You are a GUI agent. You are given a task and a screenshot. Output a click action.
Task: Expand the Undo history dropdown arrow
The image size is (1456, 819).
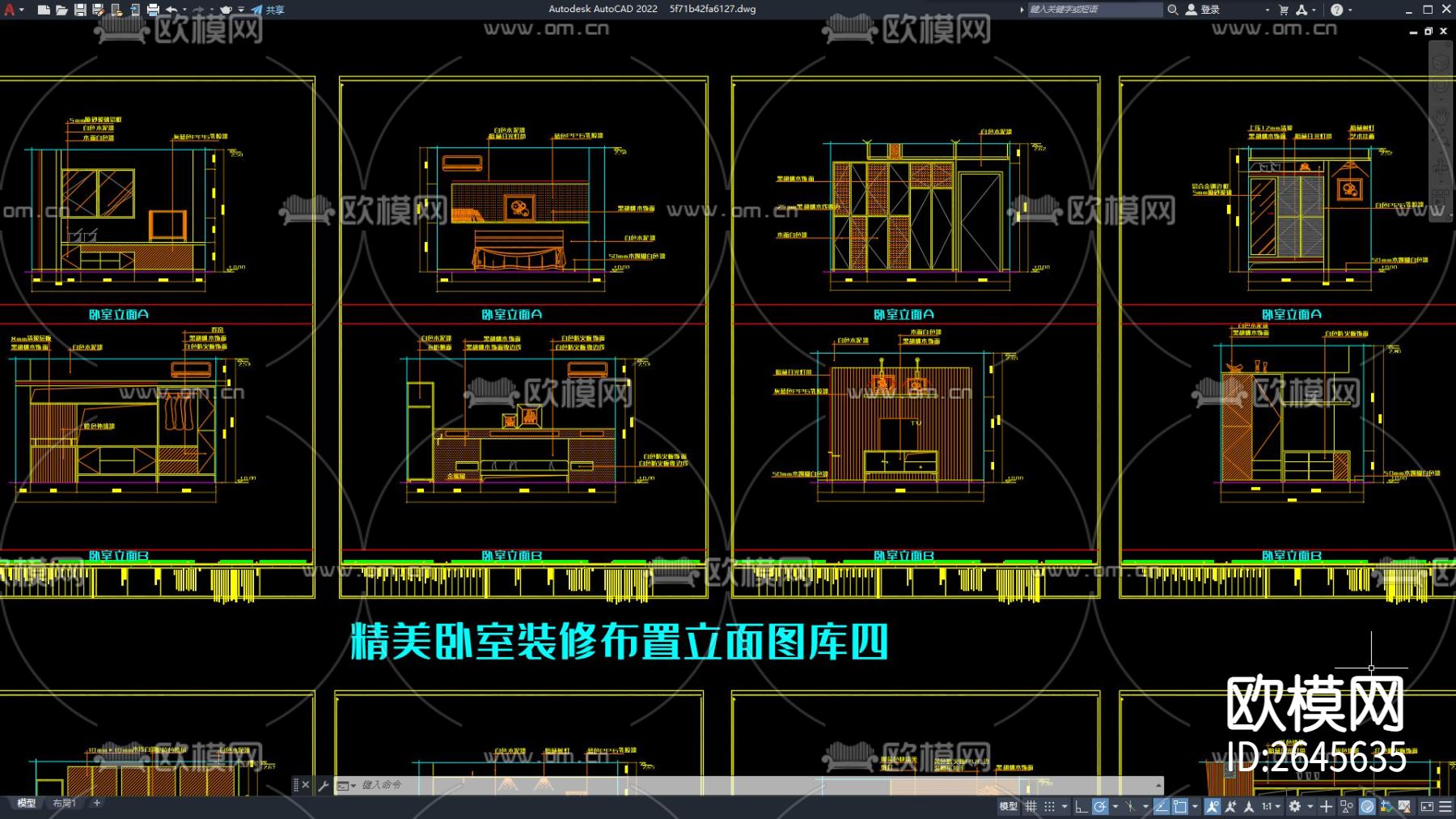[185, 10]
